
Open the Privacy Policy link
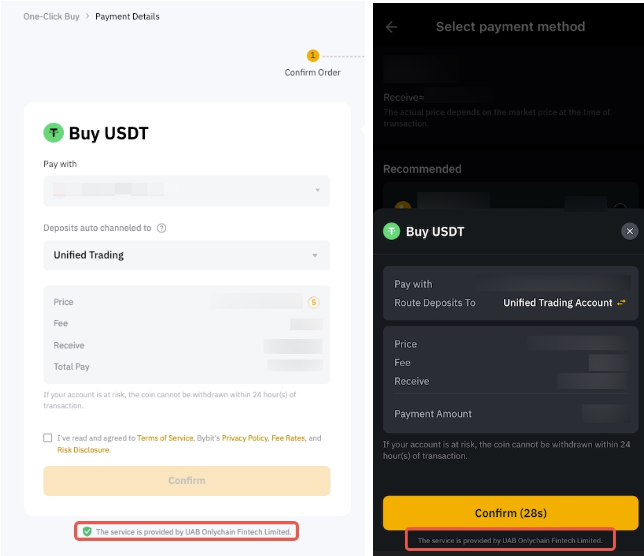click(244, 438)
